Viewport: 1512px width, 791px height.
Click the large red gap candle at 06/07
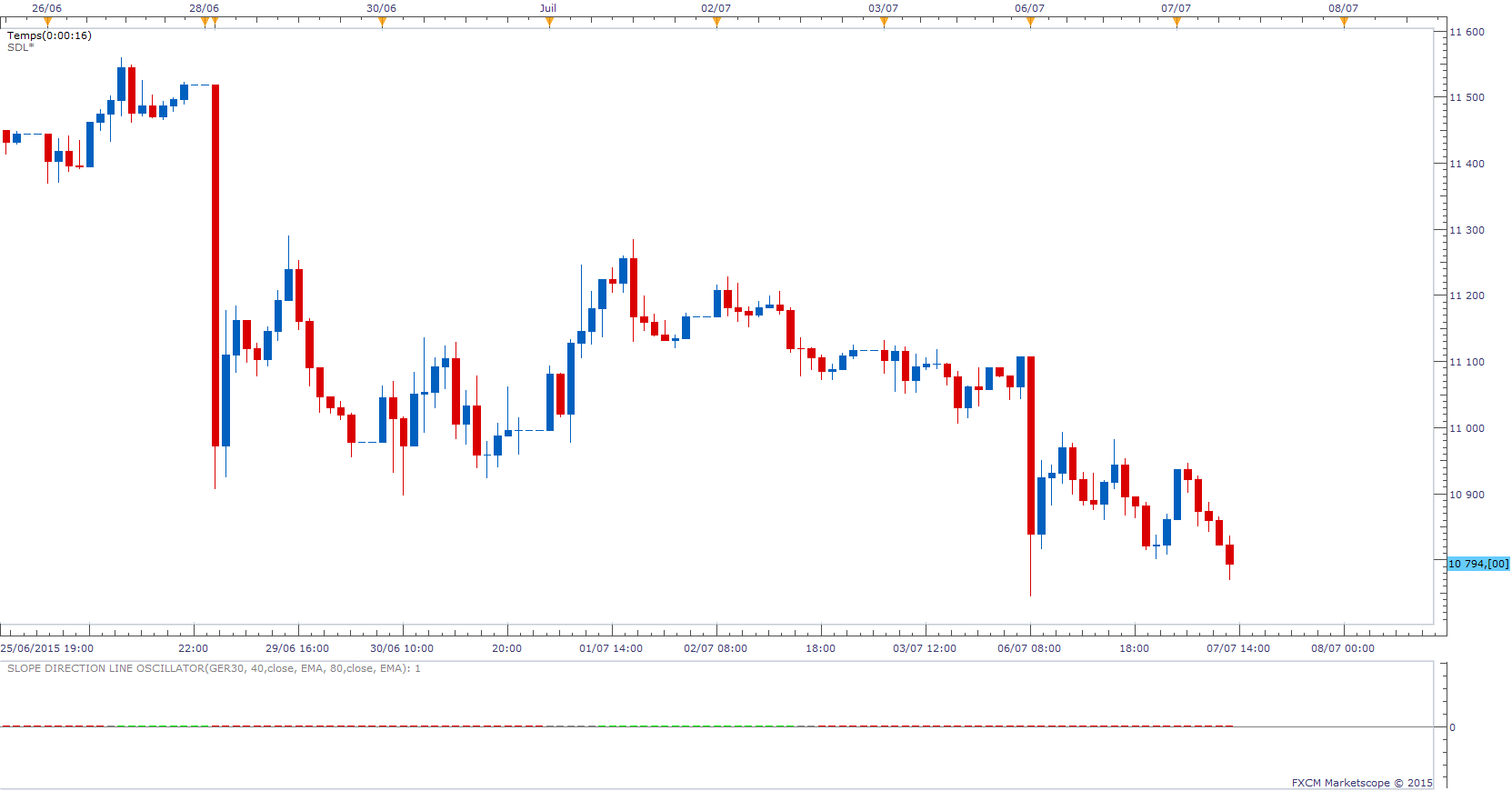1031,446
